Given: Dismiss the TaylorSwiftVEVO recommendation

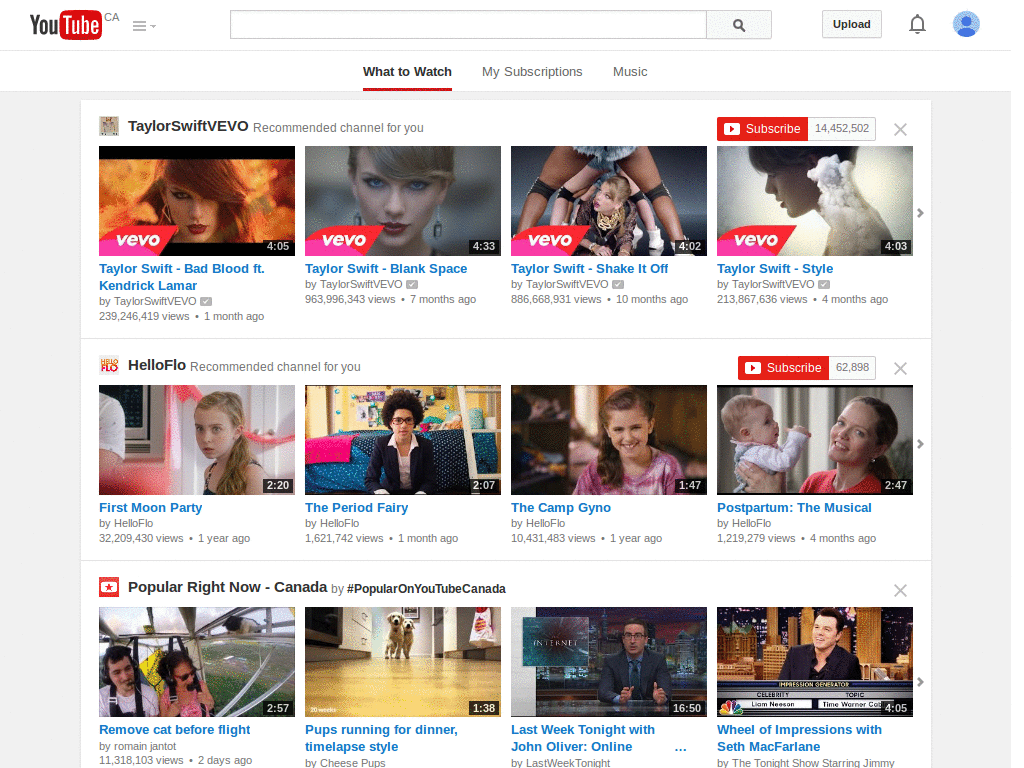Looking at the screenshot, I should 901,129.
